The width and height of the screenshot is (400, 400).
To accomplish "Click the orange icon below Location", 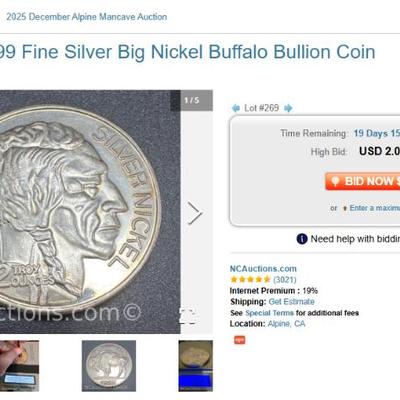I will [x=239, y=340].
